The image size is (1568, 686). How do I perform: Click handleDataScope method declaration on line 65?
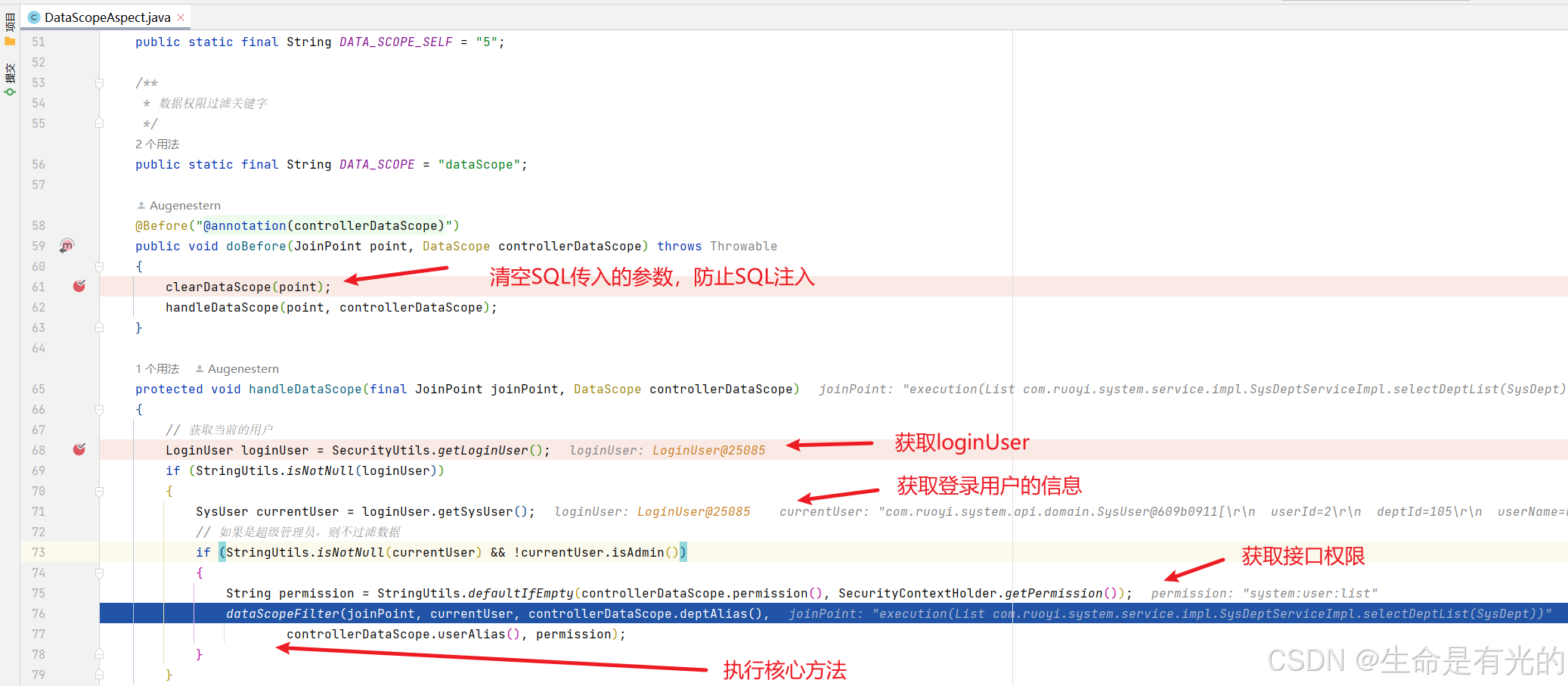tap(305, 389)
